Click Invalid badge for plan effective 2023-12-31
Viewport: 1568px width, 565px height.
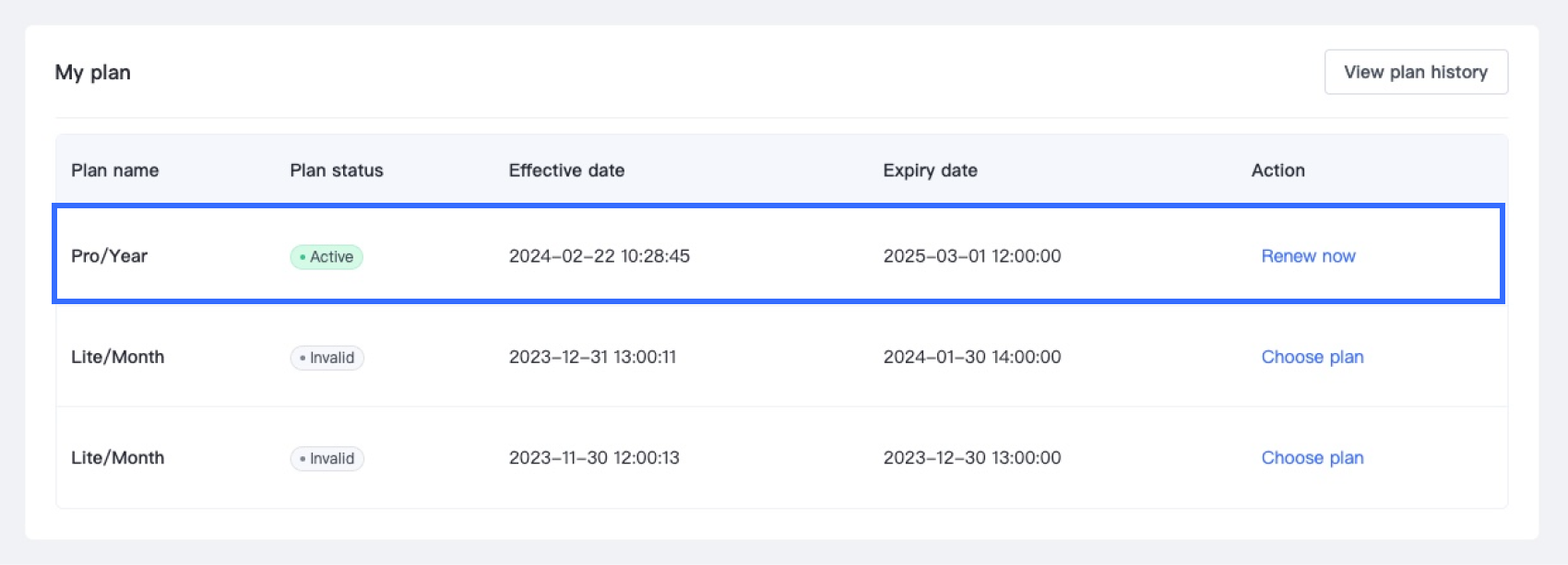(327, 358)
